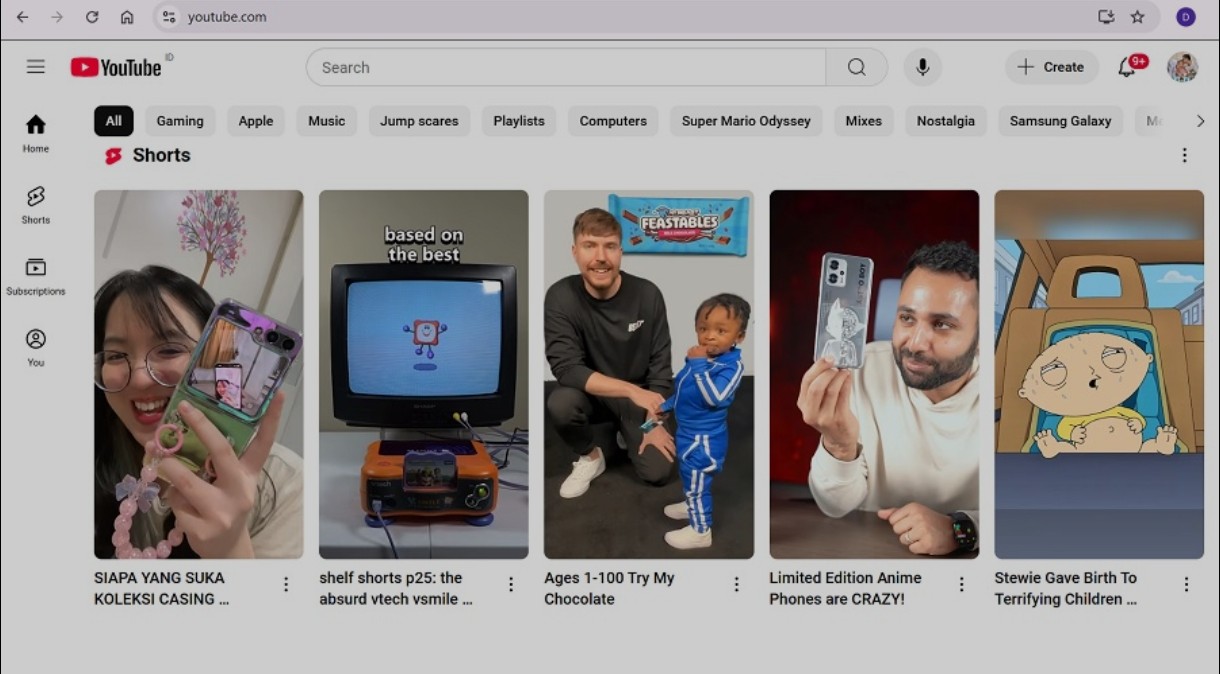Open options for Ages 1-100 chocolate short

click(736, 584)
